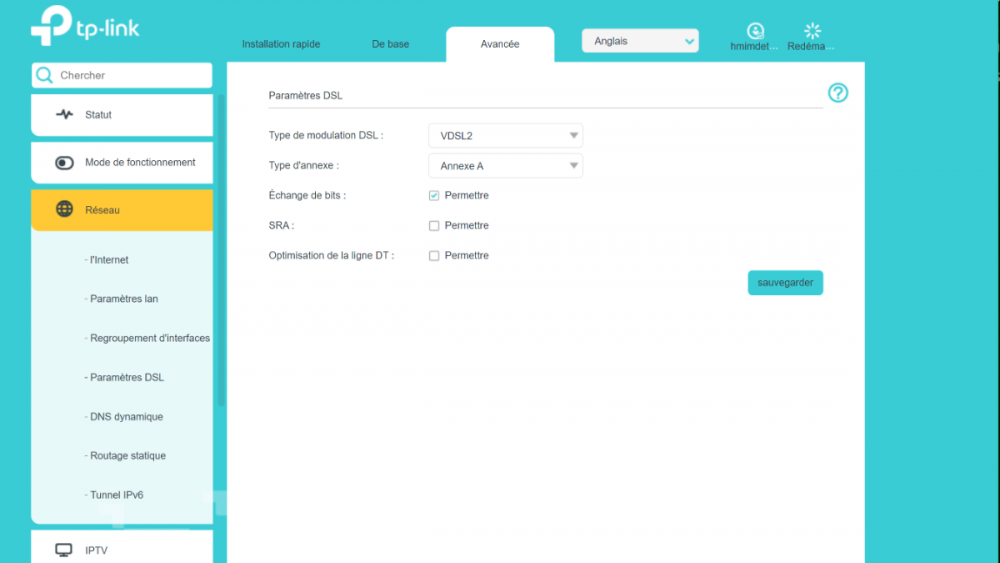This screenshot has height=563, width=1000.
Task: Click the Redémarrer spinner icon
Action: pos(812,31)
